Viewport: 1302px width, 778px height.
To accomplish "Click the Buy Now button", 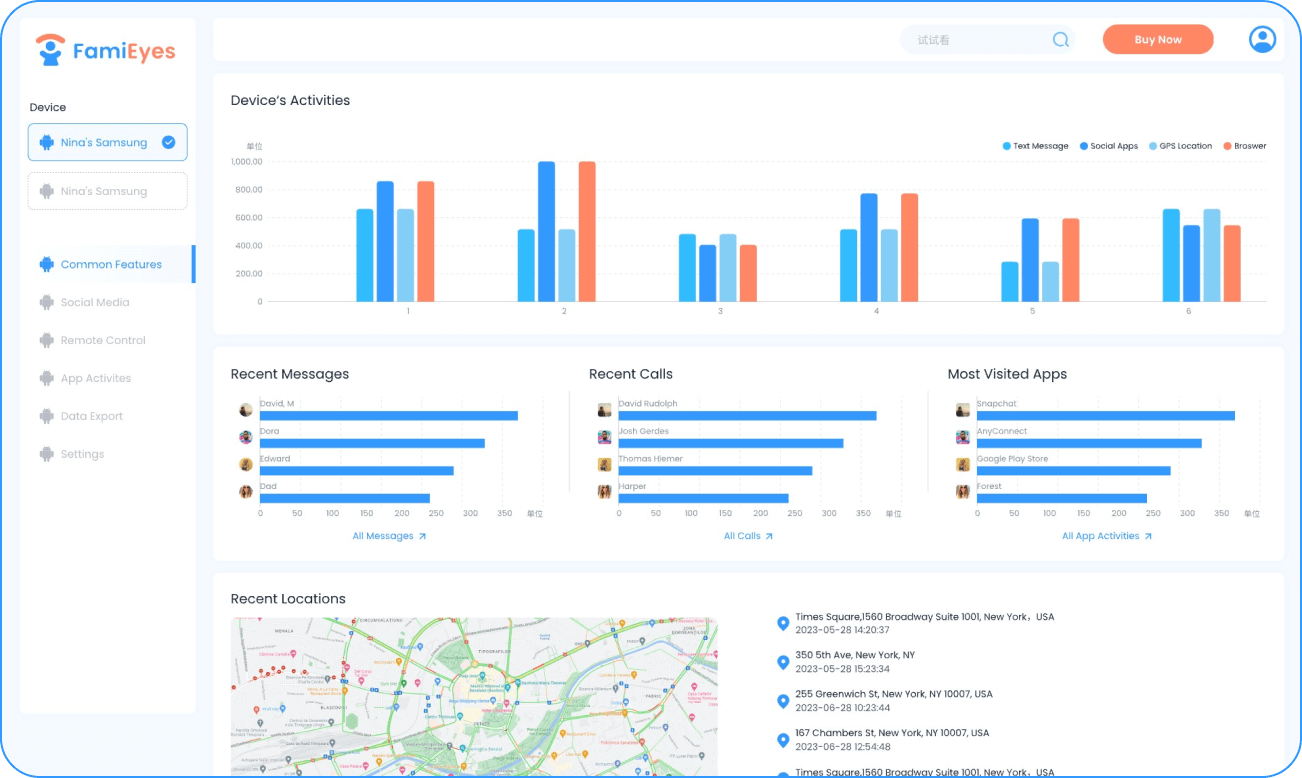I will point(1158,40).
